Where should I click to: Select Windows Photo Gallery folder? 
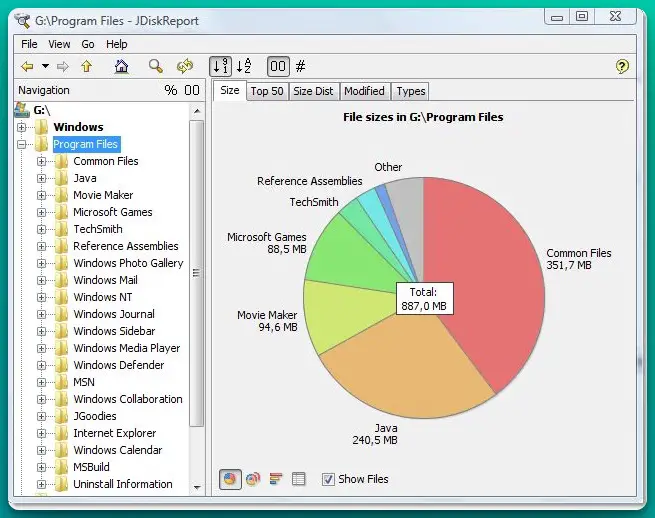128,263
